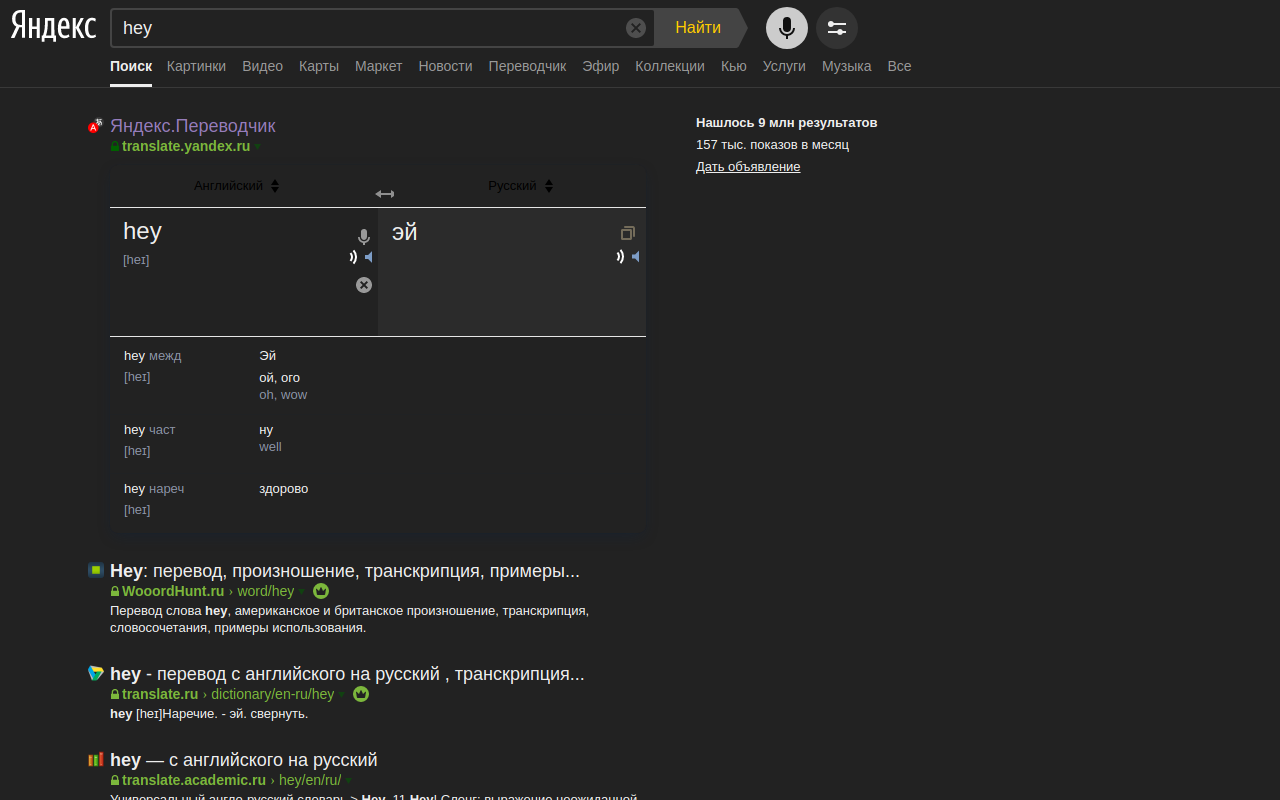This screenshot has width=1280, height=800.
Task: Select the Поиск tab
Action: [x=131, y=66]
